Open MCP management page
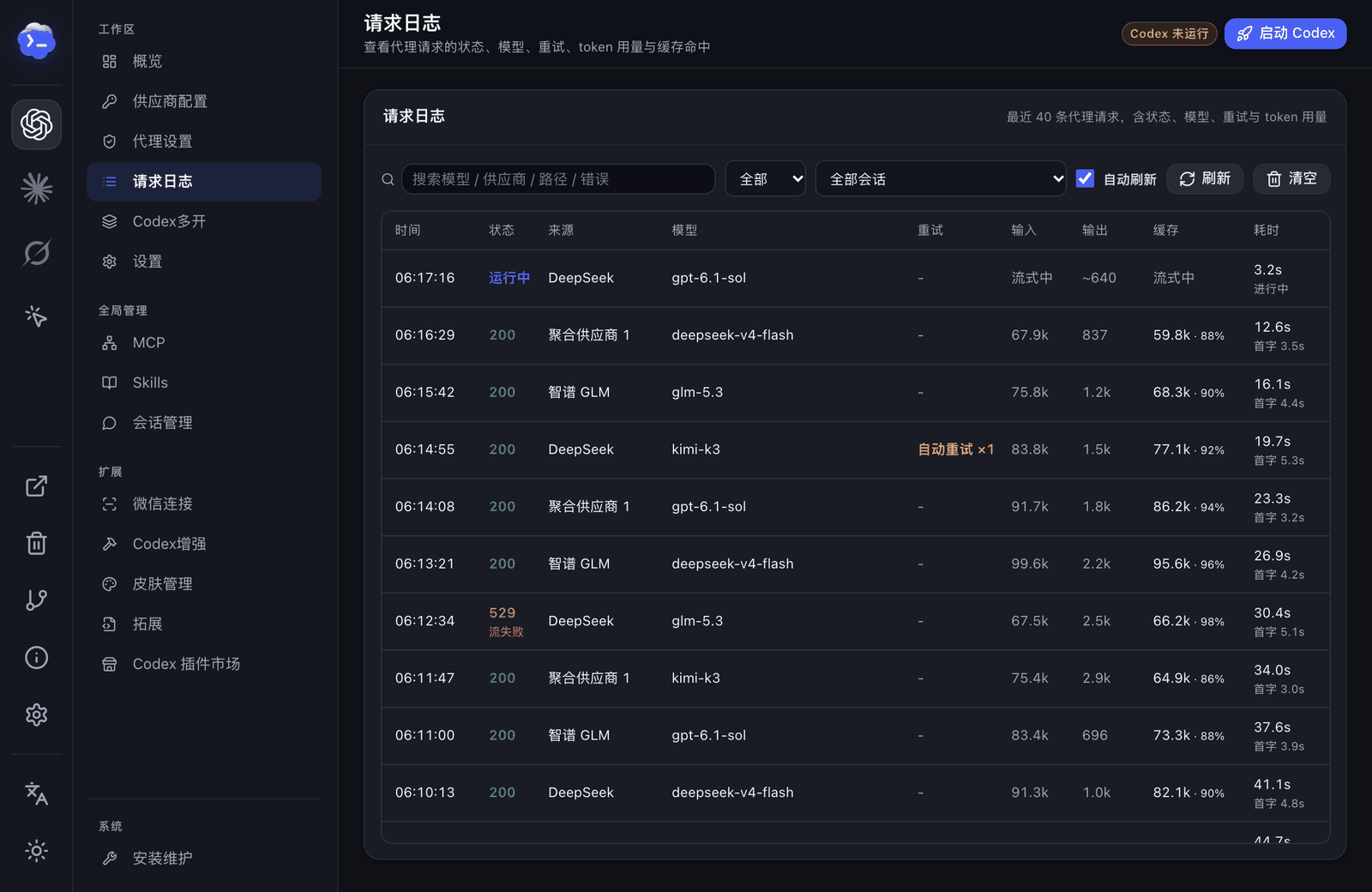1372x892 pixels. point(204,343)
